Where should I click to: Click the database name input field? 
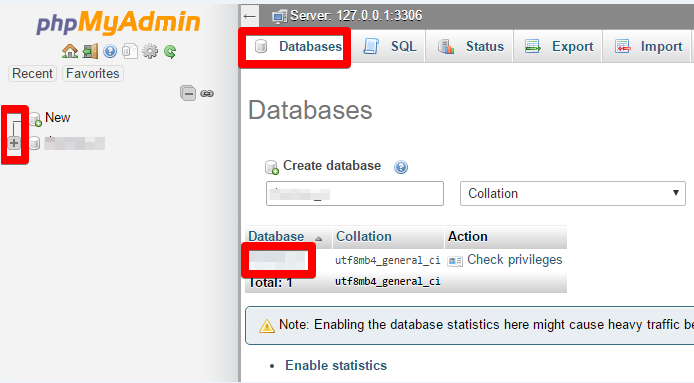pos(355,193)
